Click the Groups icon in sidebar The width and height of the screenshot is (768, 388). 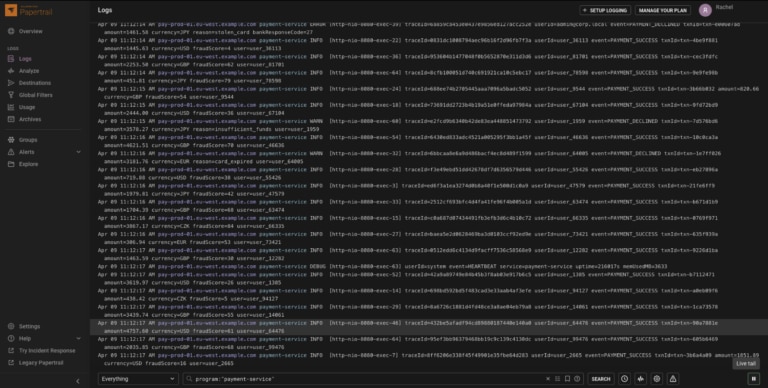(x=11, y=140)
